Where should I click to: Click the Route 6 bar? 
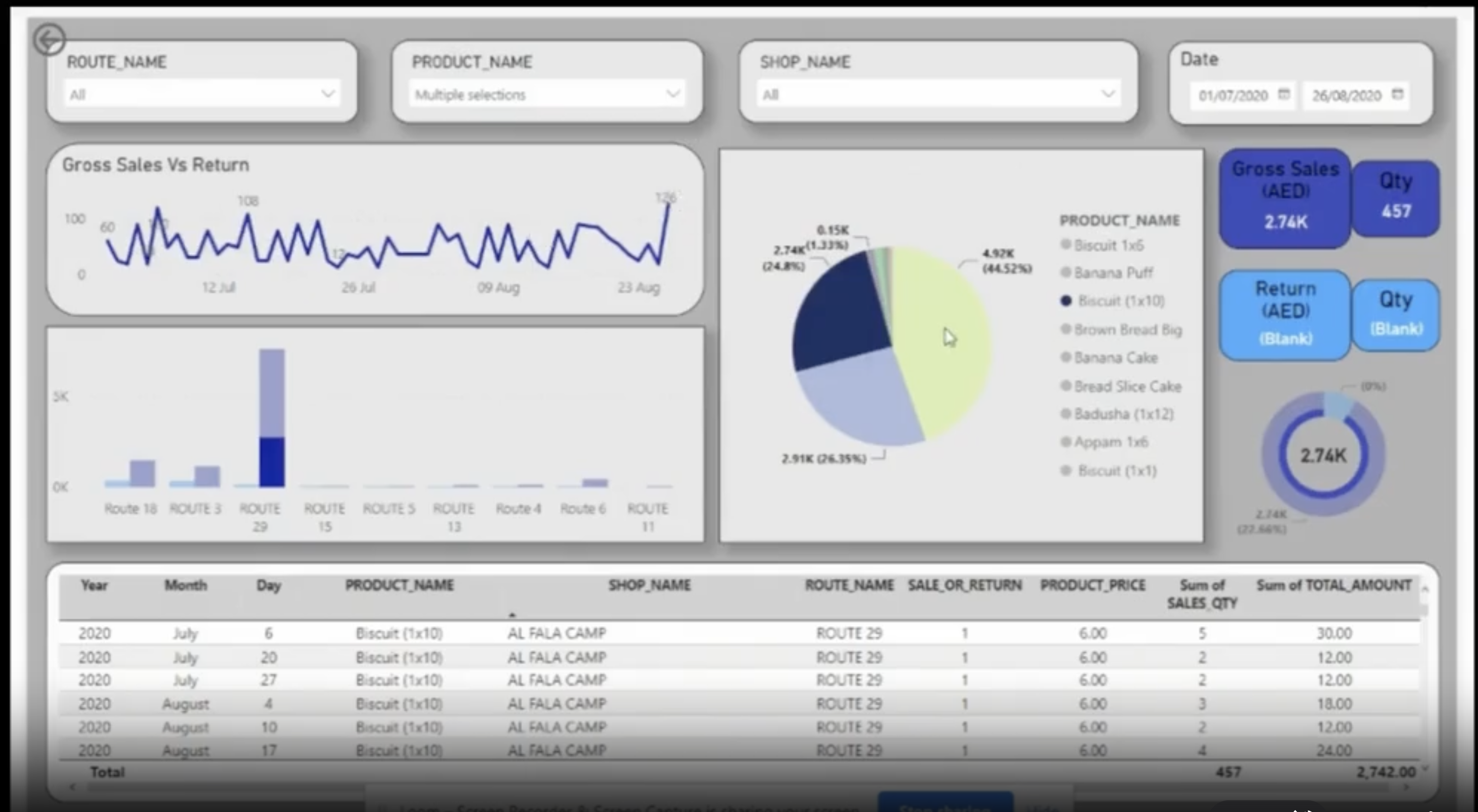tap(595, 482)
